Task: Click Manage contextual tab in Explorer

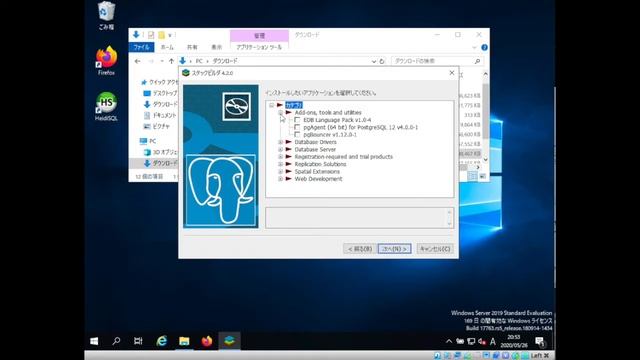Action: point(259,36)
